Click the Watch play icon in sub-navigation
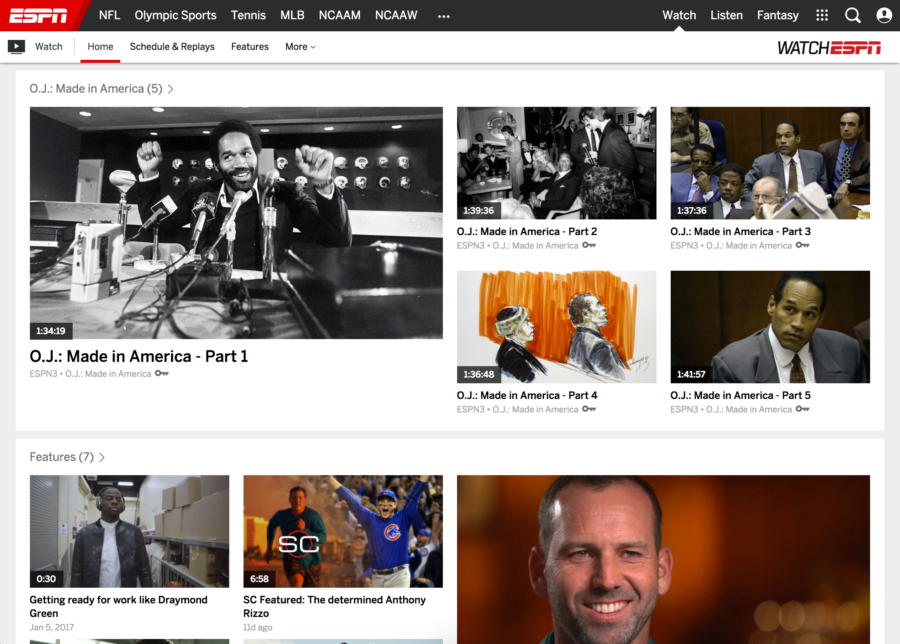Screen dimensions: 900x644 [17, 46]
